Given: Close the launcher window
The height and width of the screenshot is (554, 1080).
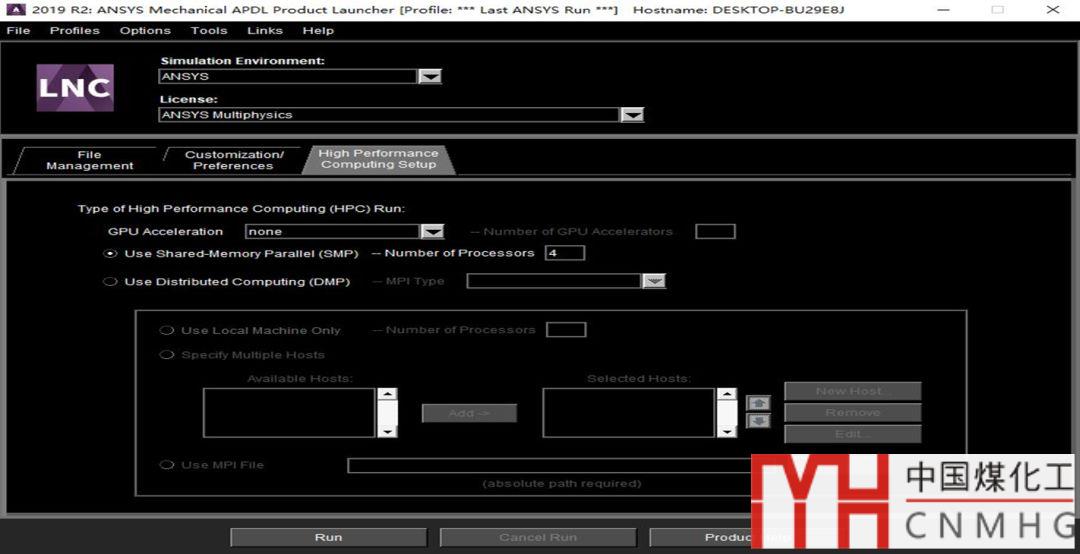Looking at the screenshot, I should pos(1052,10).
